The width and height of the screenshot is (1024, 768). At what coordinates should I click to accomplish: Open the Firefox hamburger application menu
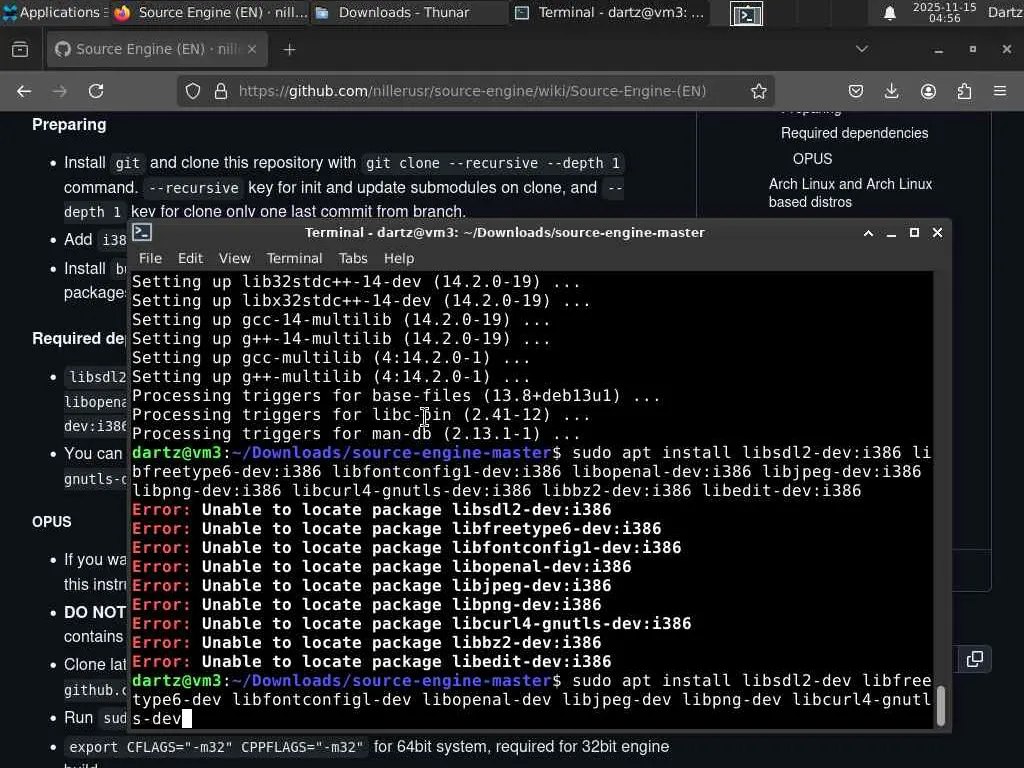(1000, 91)
